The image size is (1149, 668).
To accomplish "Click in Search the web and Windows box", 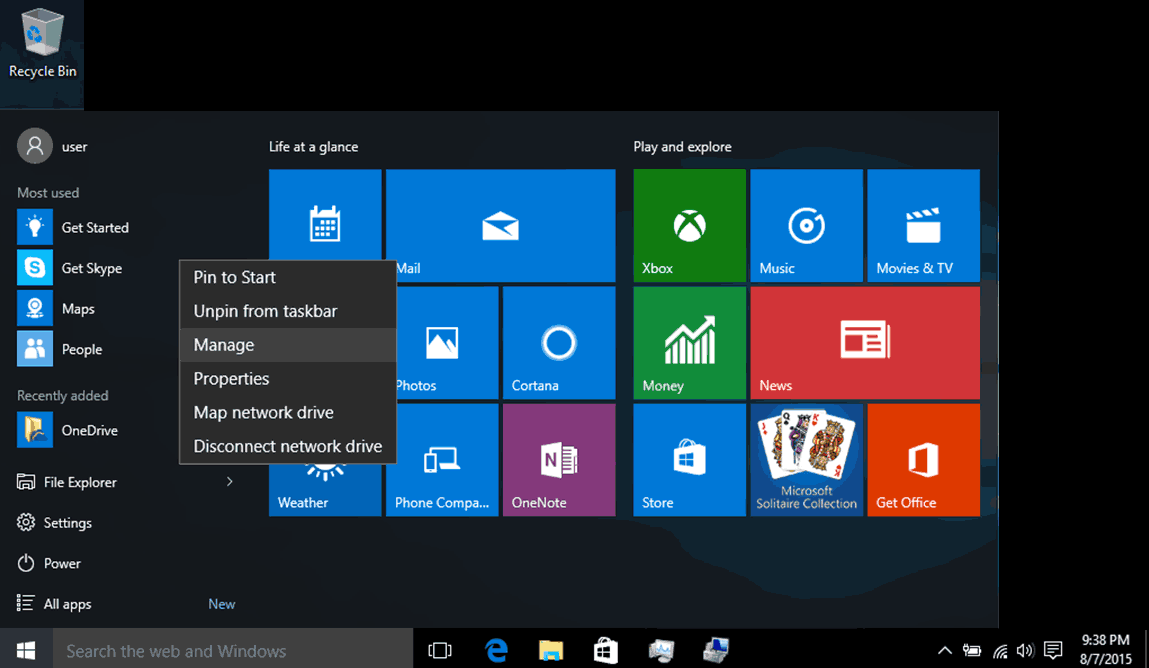I will pos(233,650).
